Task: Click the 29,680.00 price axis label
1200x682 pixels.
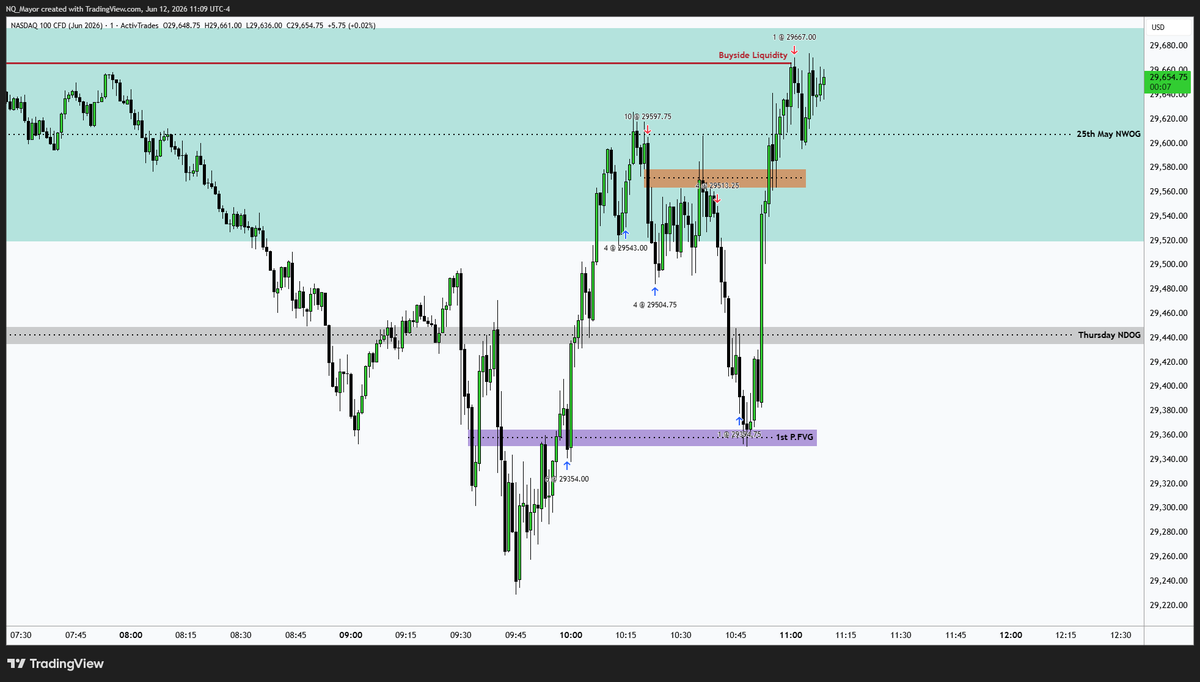Action: pyautogui.click(x=1168, y=46)
